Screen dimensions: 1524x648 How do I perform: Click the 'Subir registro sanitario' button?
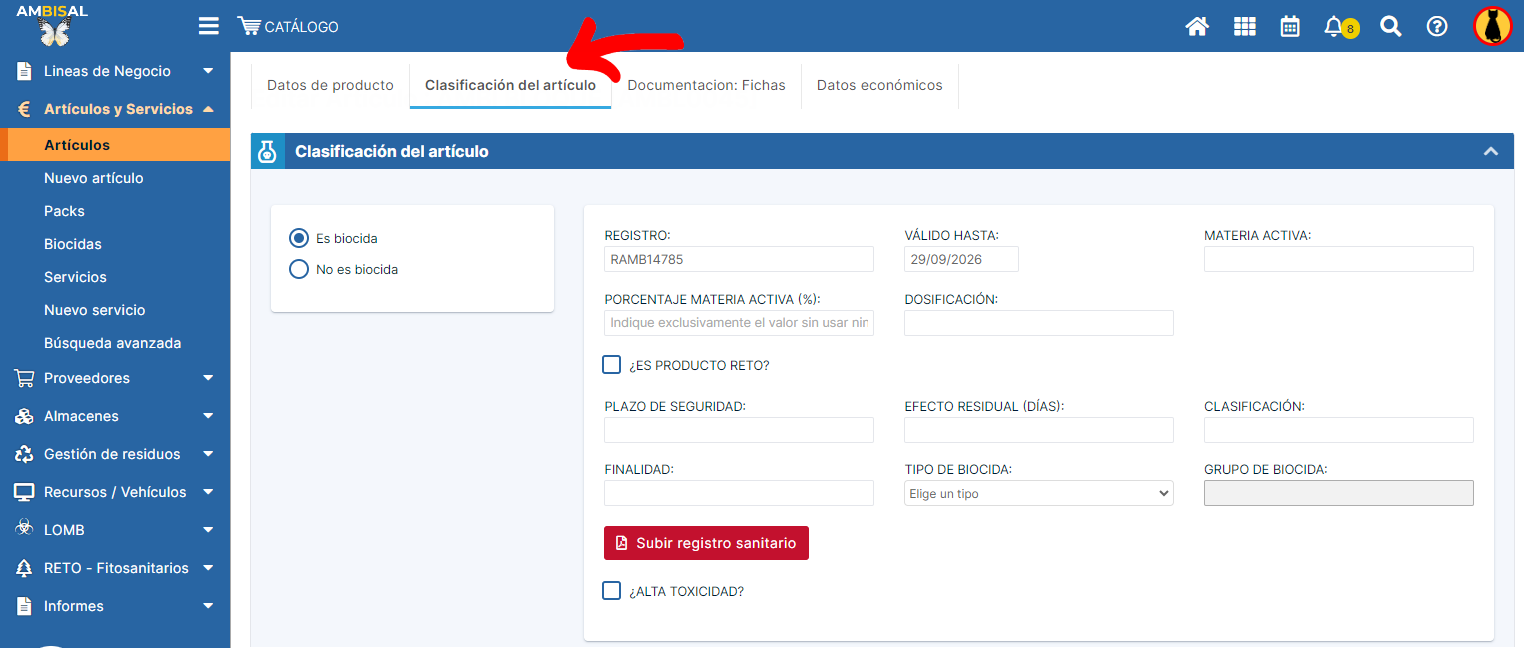point(706,543)
